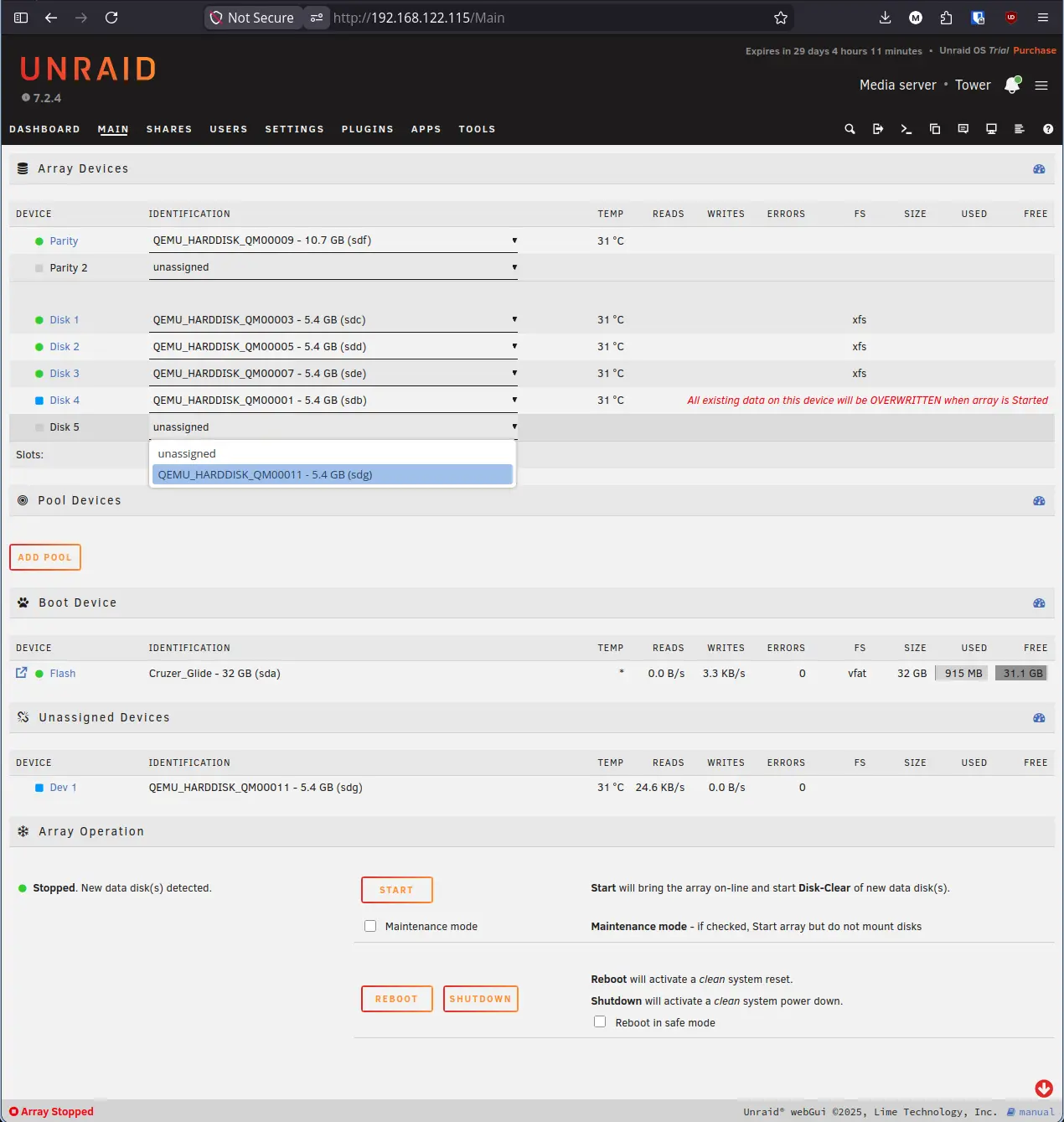The height and width of the screenshot is (1122, 1064).
Task: Click the Pool Devices dashboard view icon
Action: tap(1039, 501)
